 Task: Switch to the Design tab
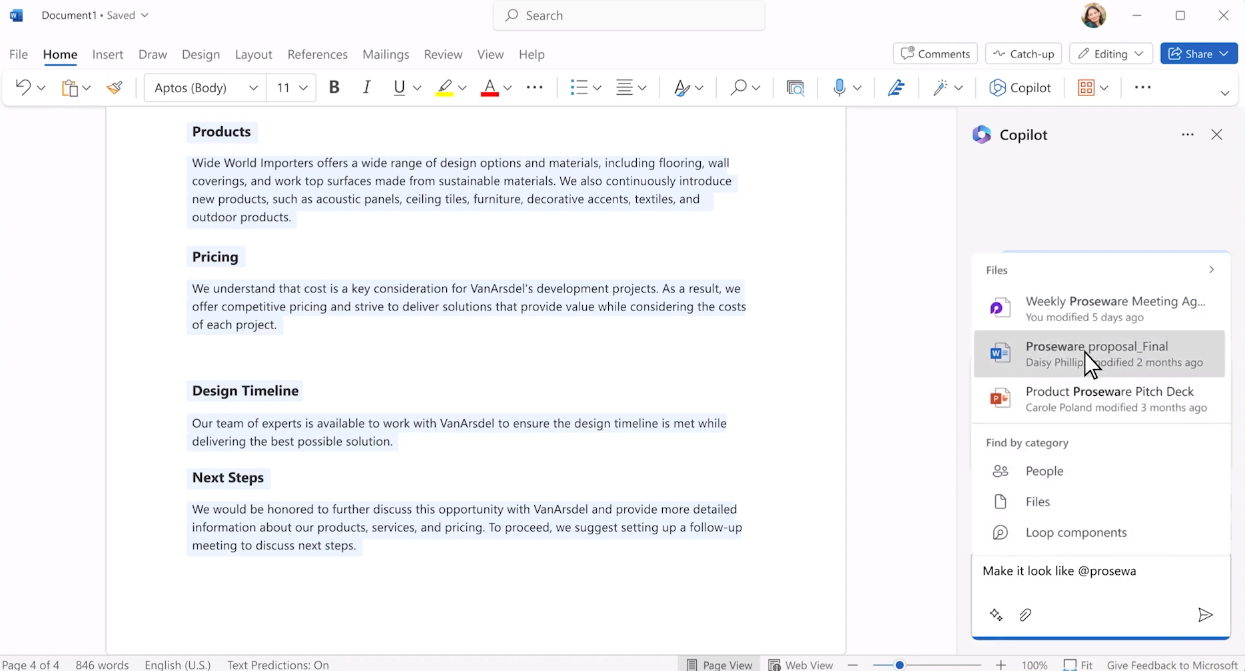click(x=201, y=54)
